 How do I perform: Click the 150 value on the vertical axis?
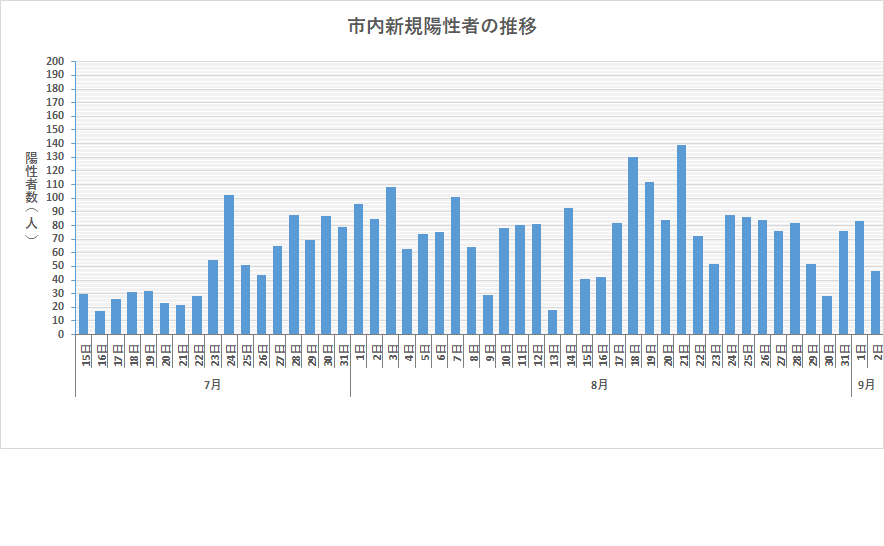point(55,129)
